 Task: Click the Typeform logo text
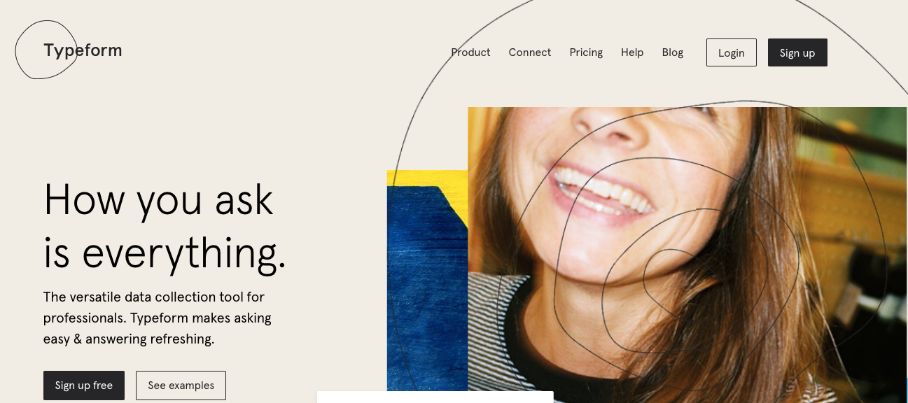pyautogui.click(x=83, y=50)
